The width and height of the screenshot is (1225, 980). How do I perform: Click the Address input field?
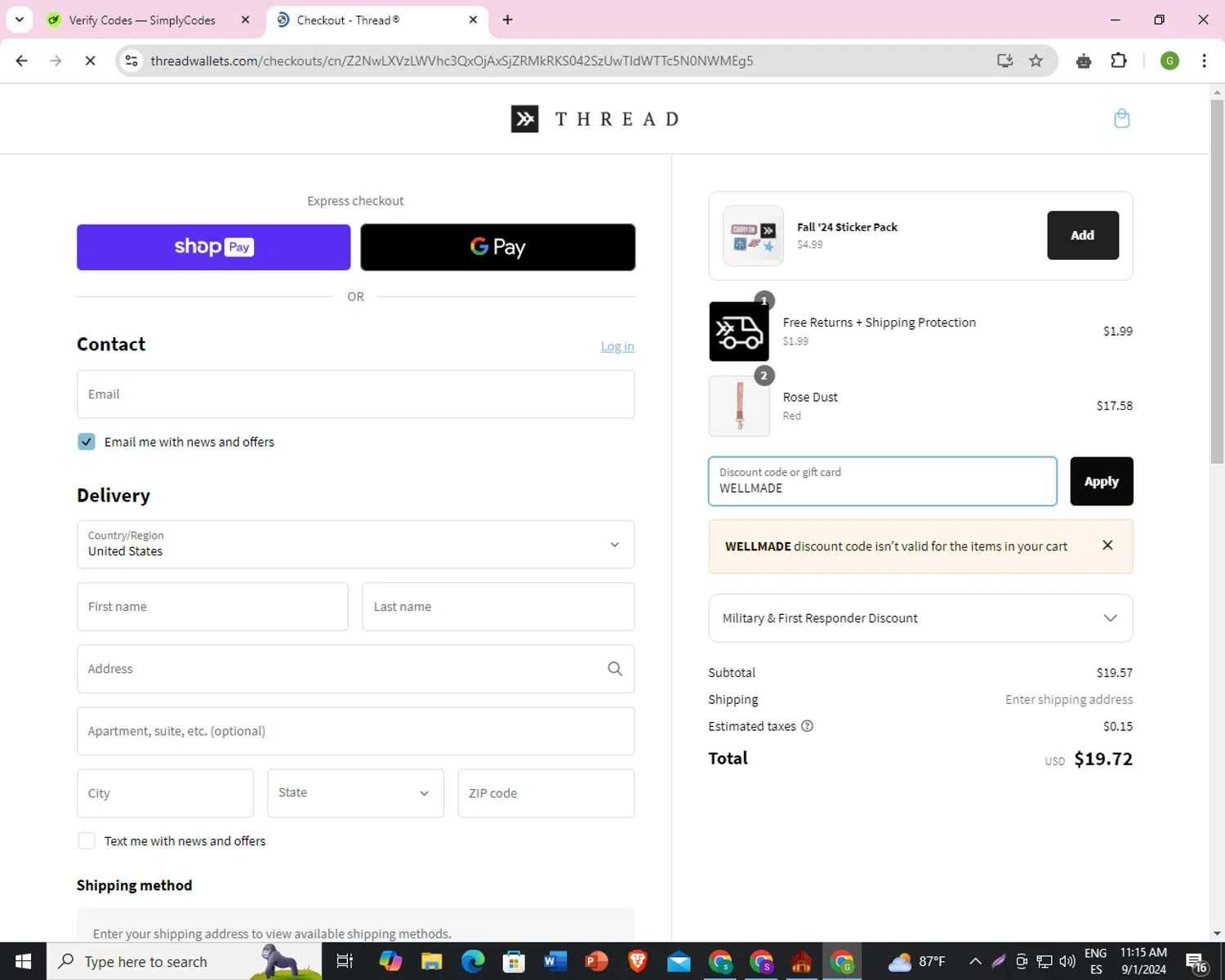(355, 669)
